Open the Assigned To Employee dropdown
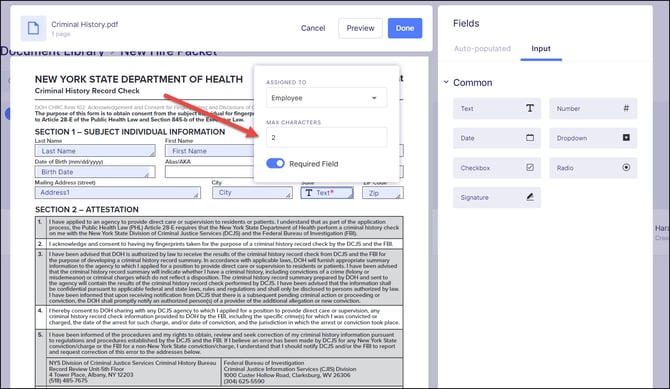Viewport: 670px width, 389px height. point(326,98)
